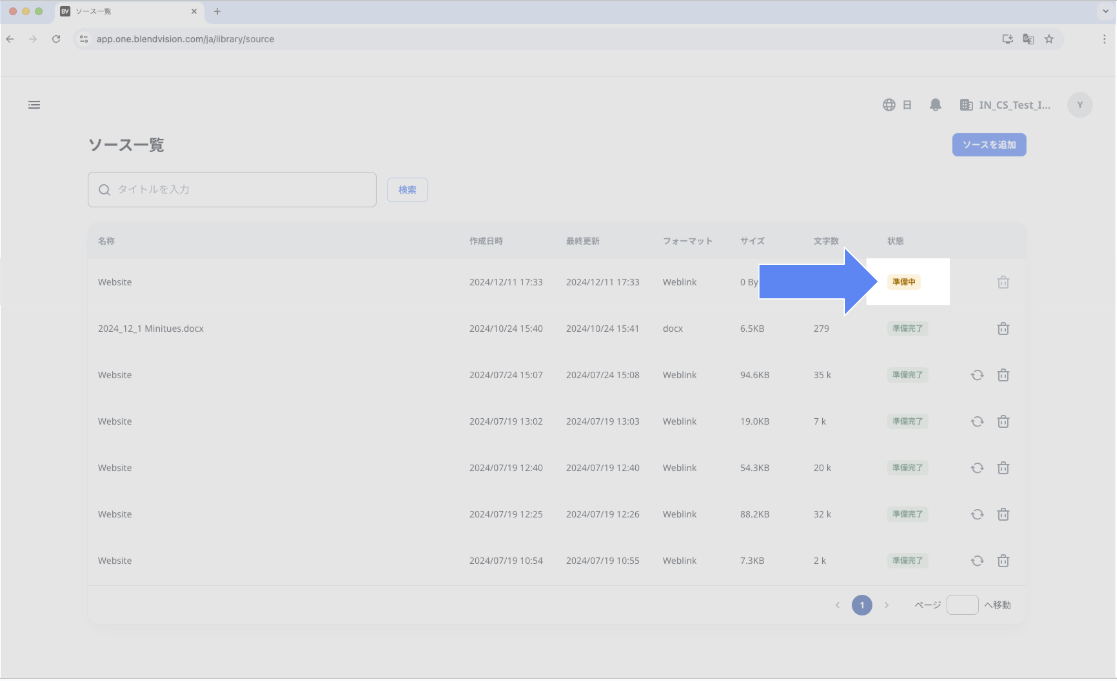Viewport: 1117px width, 681px height.
Task: Click the 88.2KB size cell
Action: coord(754,514)
